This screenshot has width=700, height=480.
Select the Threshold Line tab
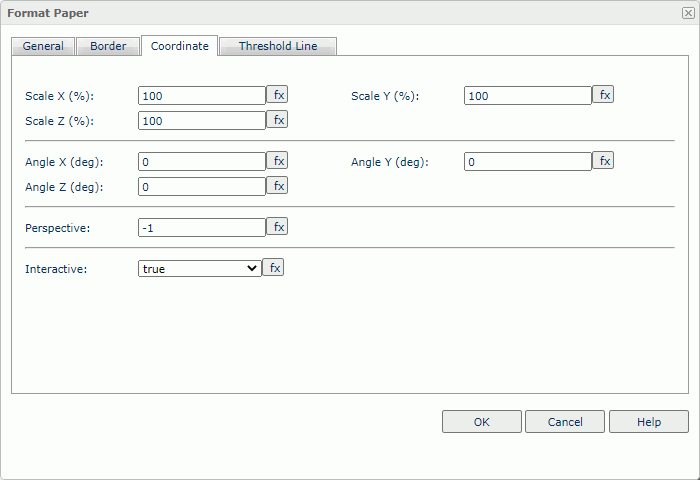(278, 46)
